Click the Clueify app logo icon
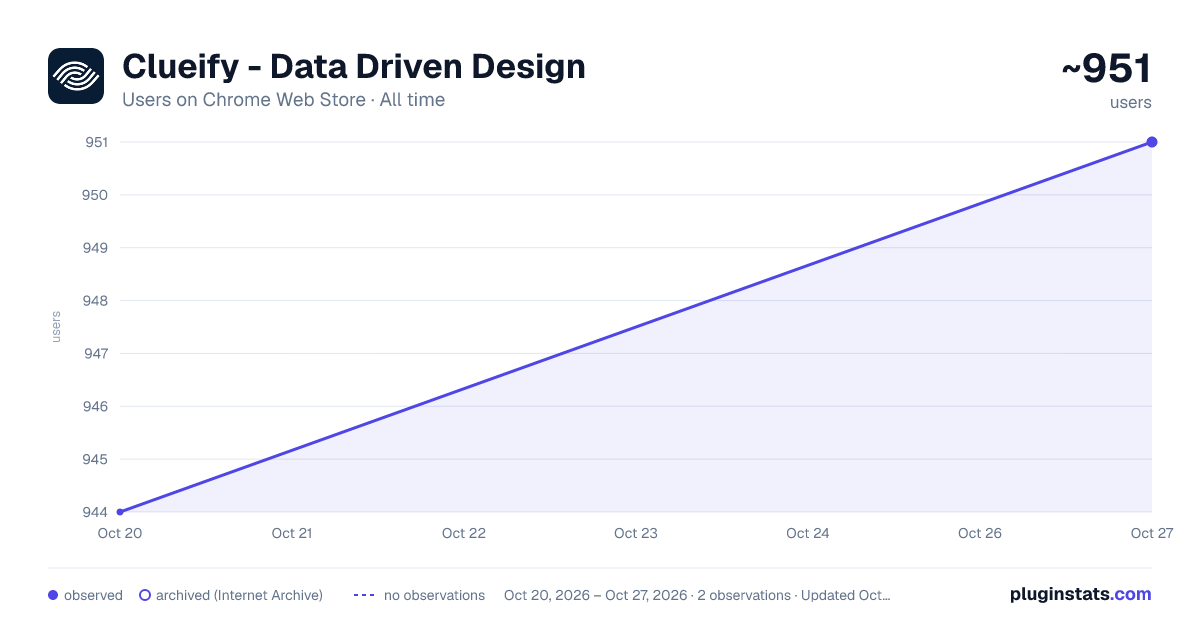The image size is (1200, 630). tap(76, 76)
